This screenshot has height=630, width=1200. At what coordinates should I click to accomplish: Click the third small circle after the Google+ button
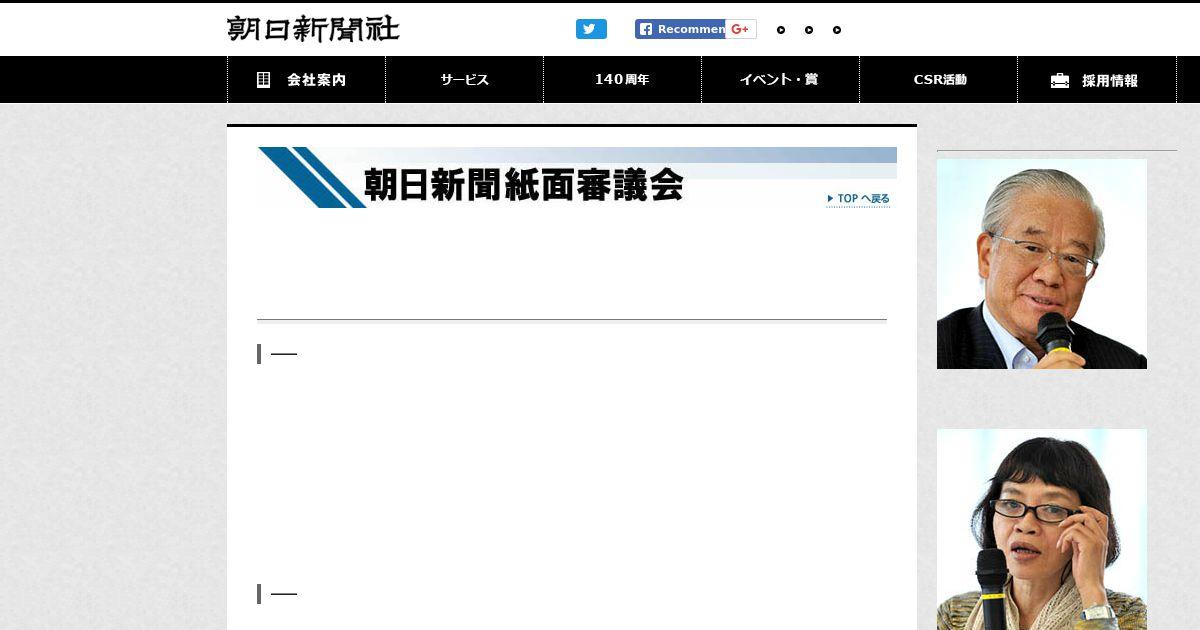(x=837, y=30)
